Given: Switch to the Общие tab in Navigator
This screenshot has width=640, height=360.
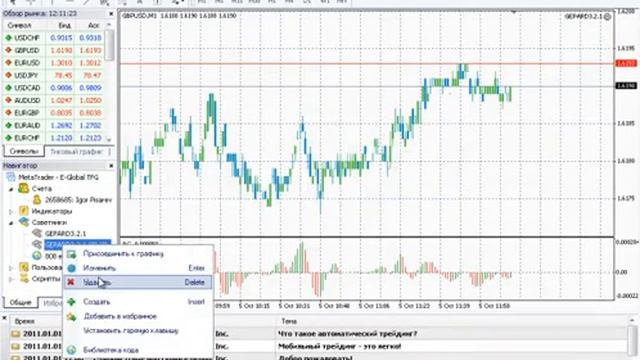Looking at the screenshot, I should tap(20, 302).
